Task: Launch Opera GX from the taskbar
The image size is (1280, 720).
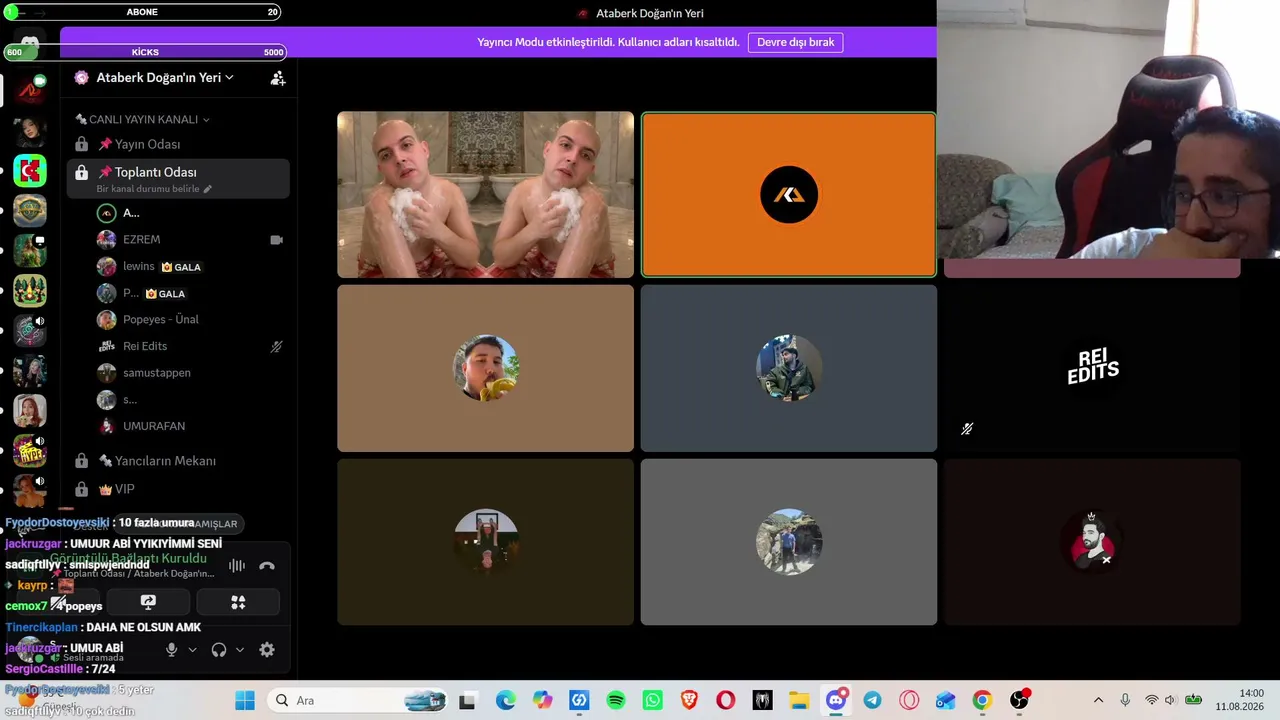Action: click(x=909, y=701)
